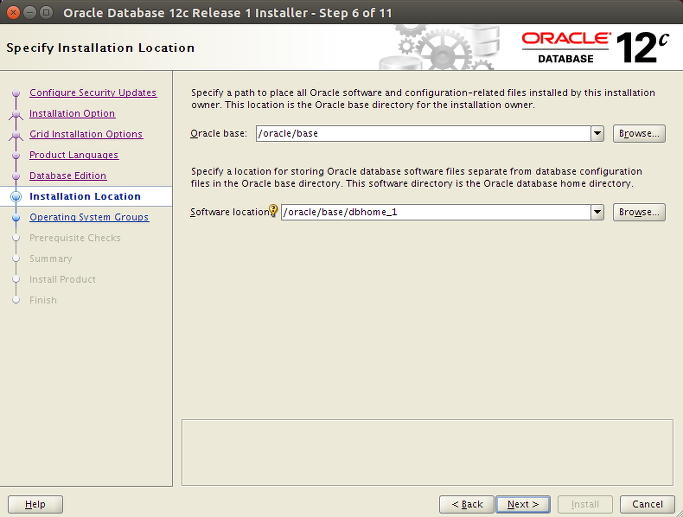Go to Configure Security Updates step
The height and width of the screenshot is (517, 683).
pyautogui.click(x=93, y=92)
